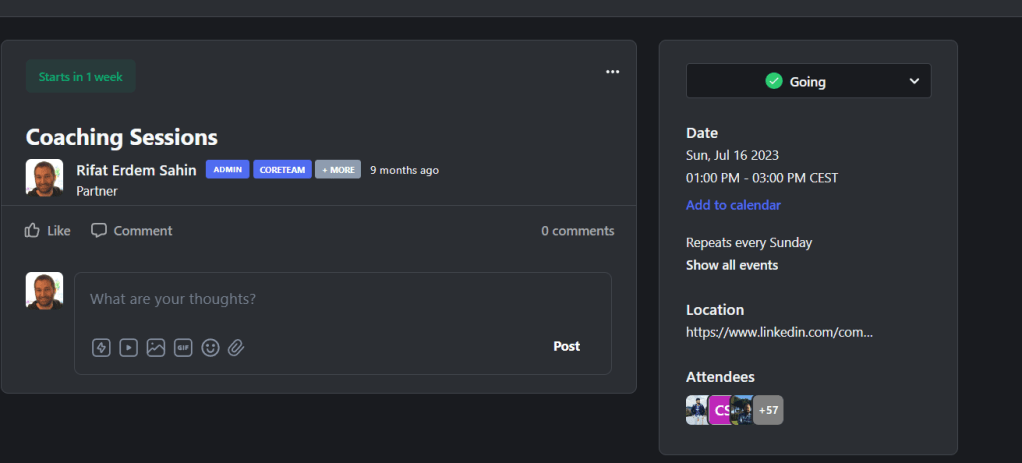Open the third attendee's avatar
The image size is (1022, 463).
click(x=742, y=410)
